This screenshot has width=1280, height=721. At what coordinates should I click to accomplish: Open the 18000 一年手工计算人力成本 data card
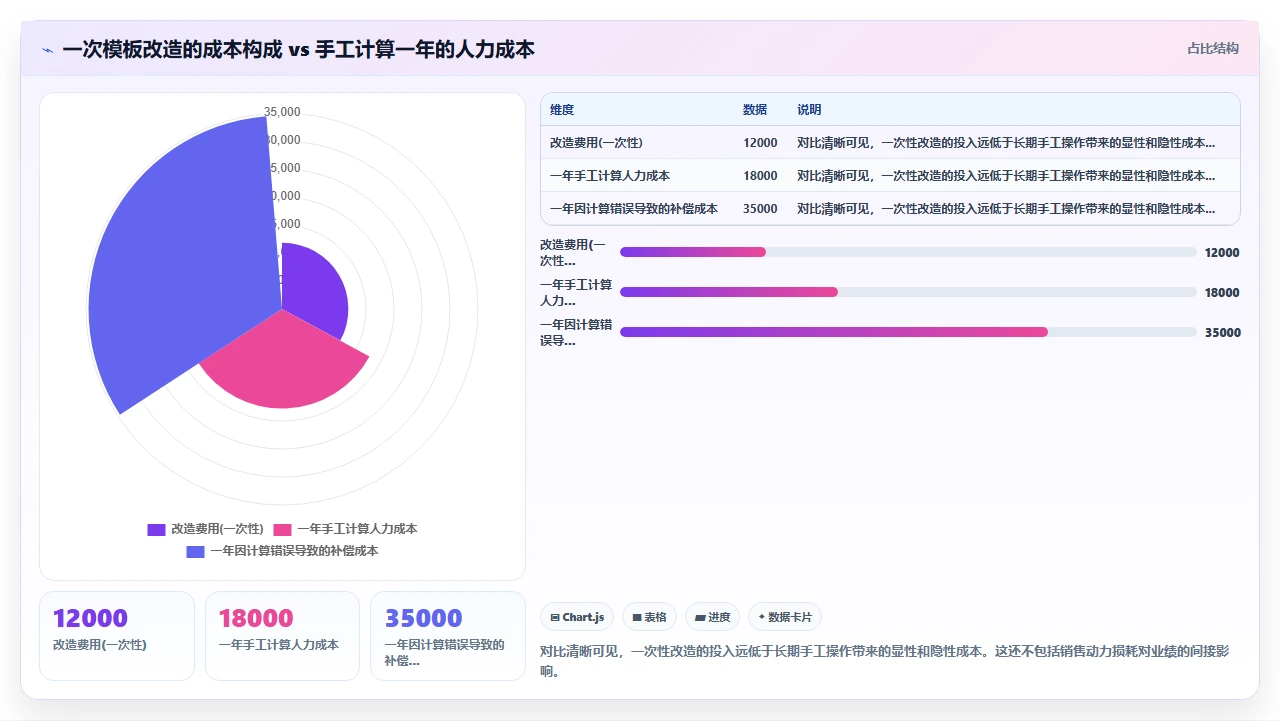click(x=282, y=636)
